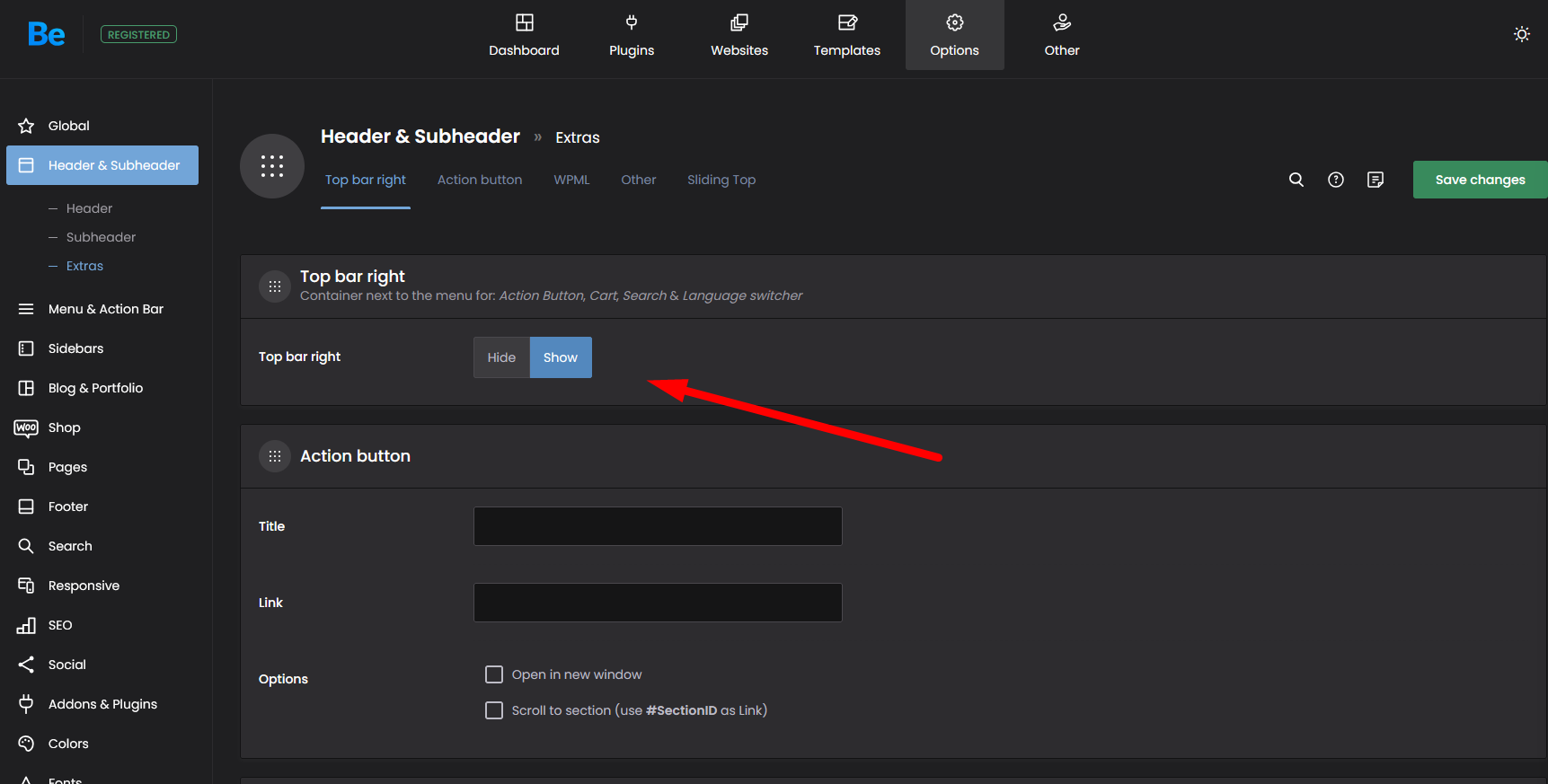Switch to the Top bar right tab
The image size is (1548, 784).
click(x=366, y=180)
